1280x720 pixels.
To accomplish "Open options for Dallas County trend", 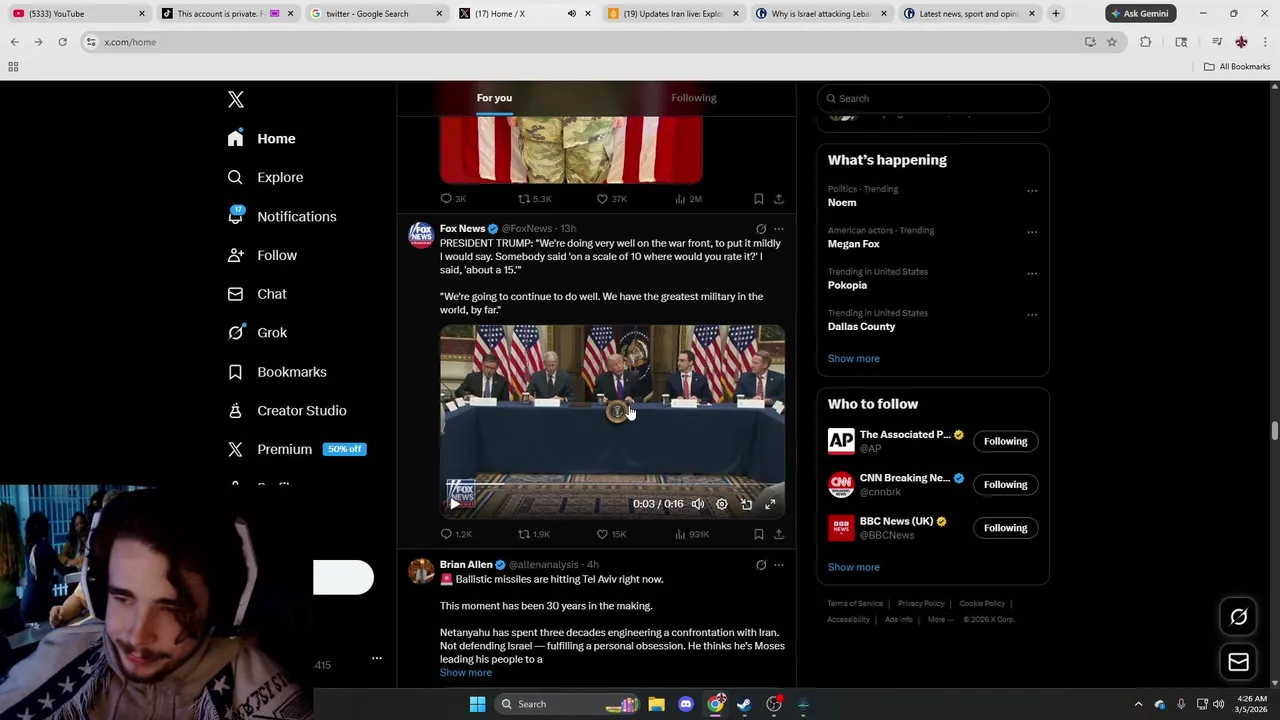I will point(1032,315).
